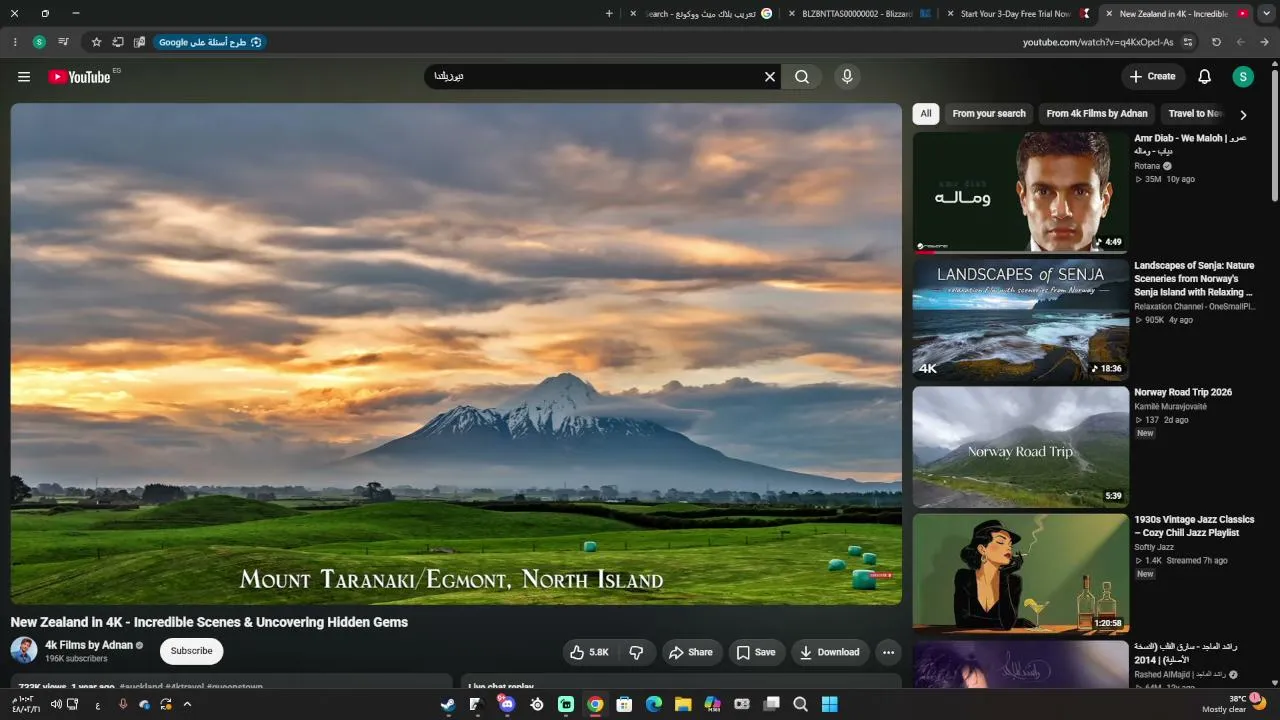This screenshot has width=1280, height=720.
Task: Go to the YouTube home logo
Action: [x=79, y=77]
